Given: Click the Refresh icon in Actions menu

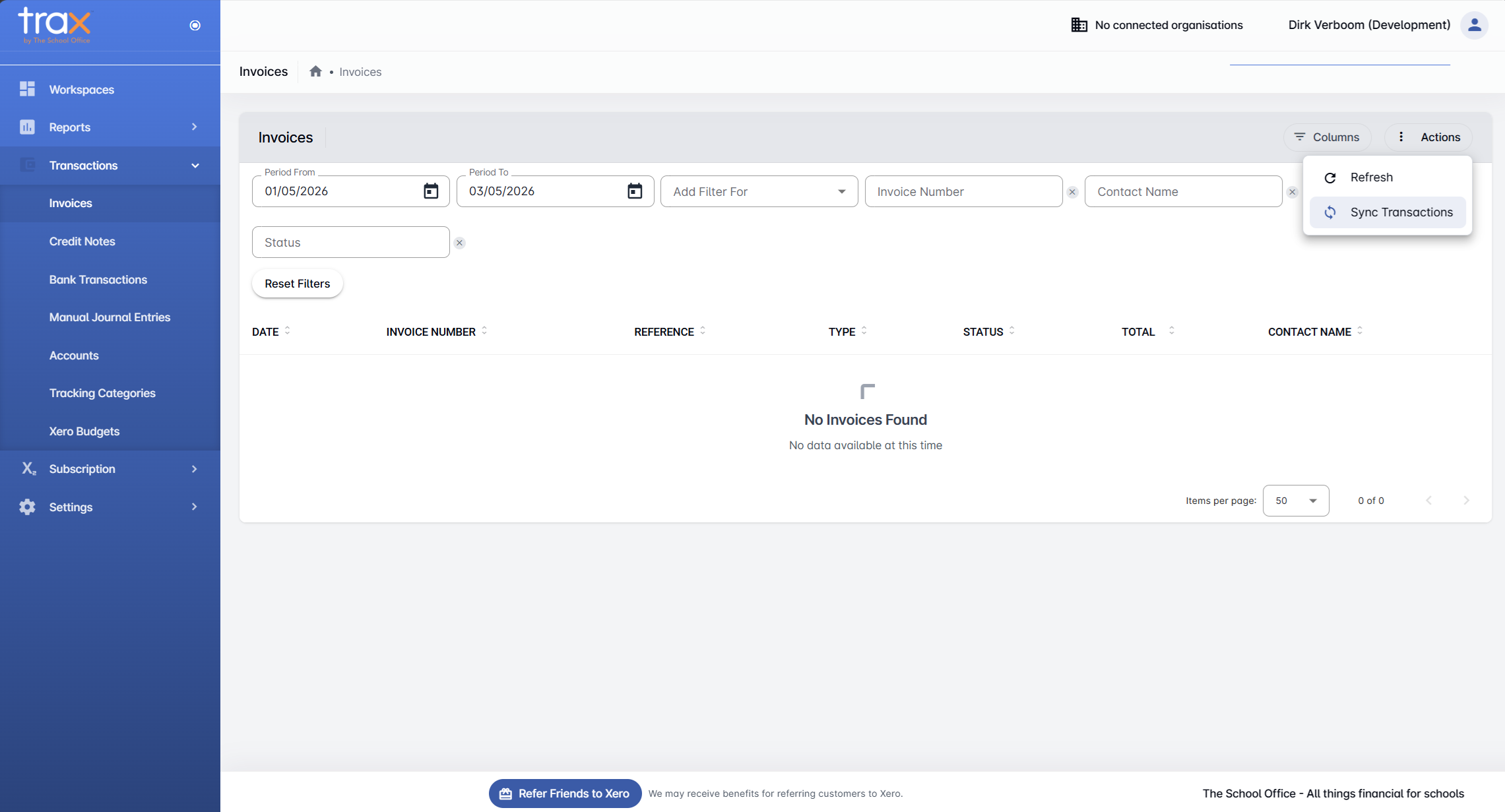Looking at the screenshot, I should (1330, 177).
